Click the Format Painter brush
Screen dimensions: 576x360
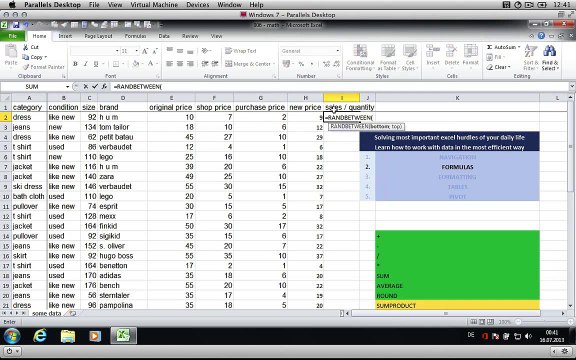coord(43,67)
